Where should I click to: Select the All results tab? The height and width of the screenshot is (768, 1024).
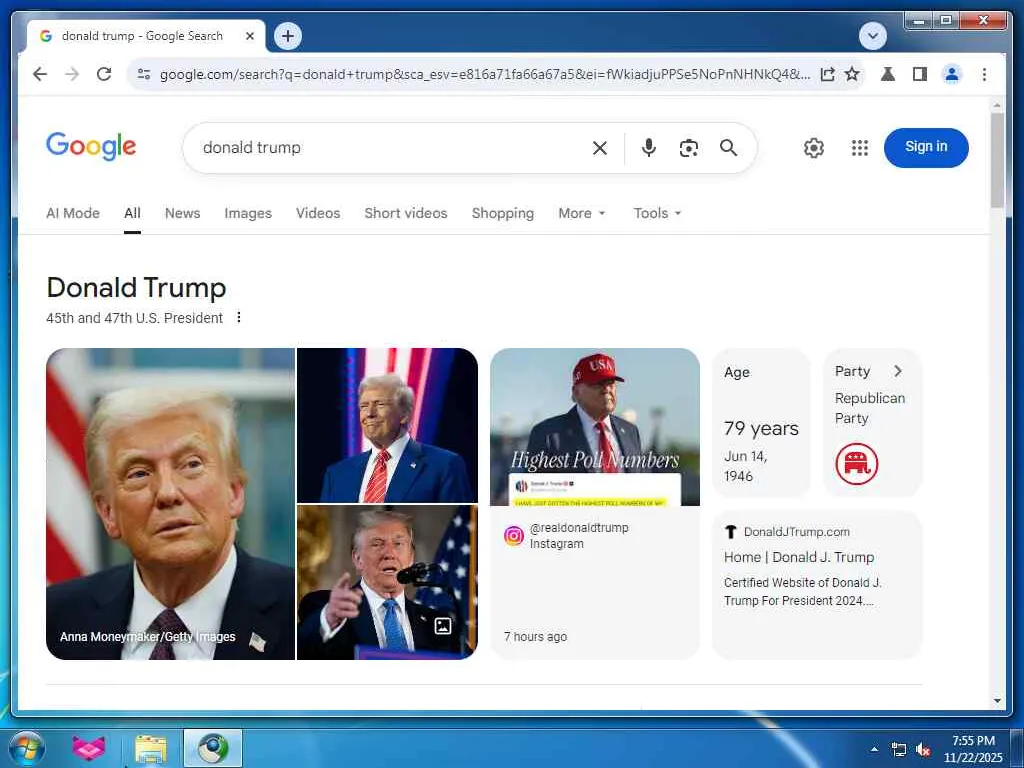pyautogui.click(x=133, y=214)
